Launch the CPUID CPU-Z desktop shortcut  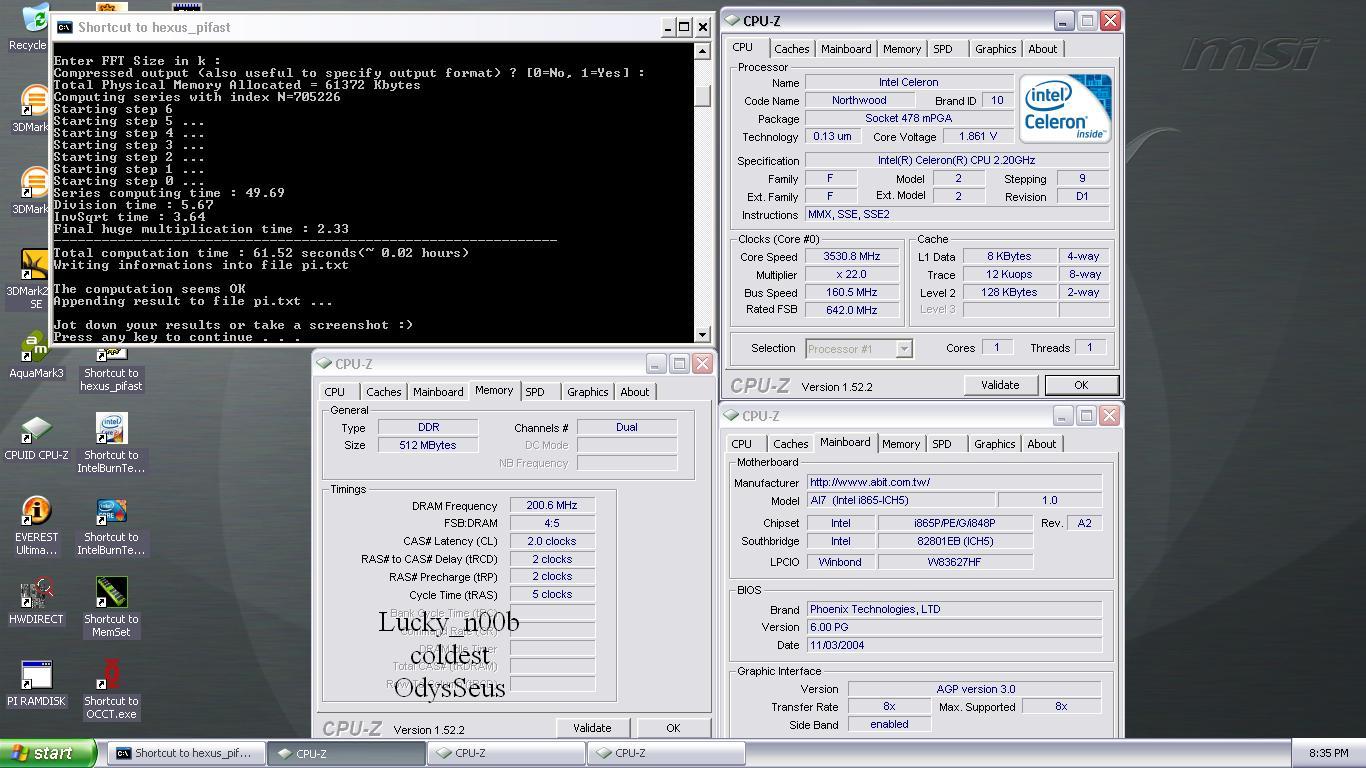click(x=36, y=438)
